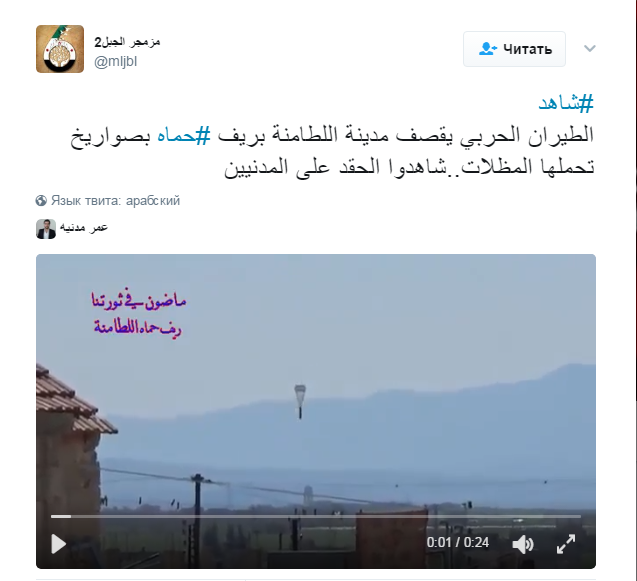Click the Читать follow button
The image size is (637, 581).
[514, 49]
